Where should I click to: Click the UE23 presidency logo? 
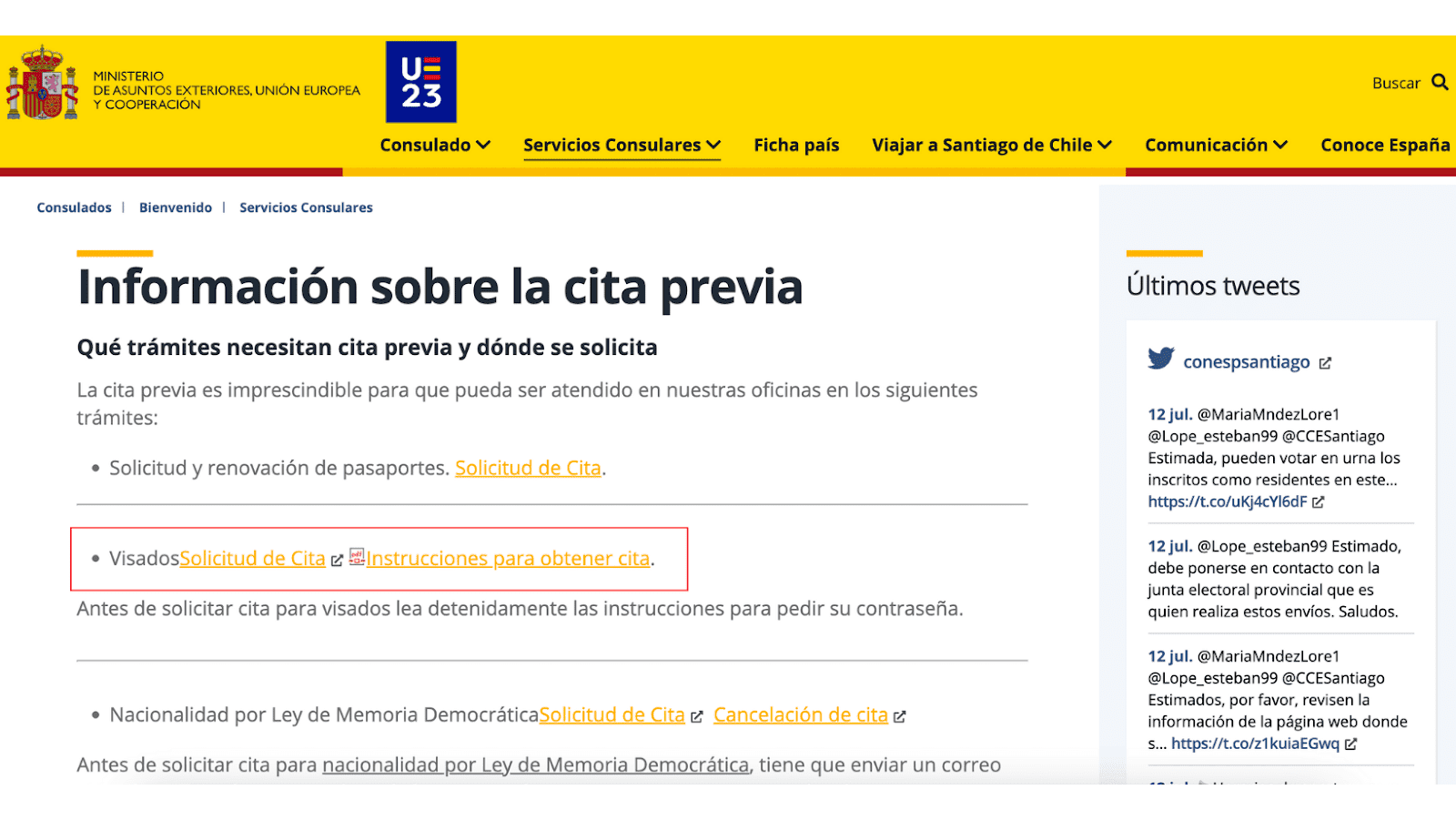(x=420, y=82)
